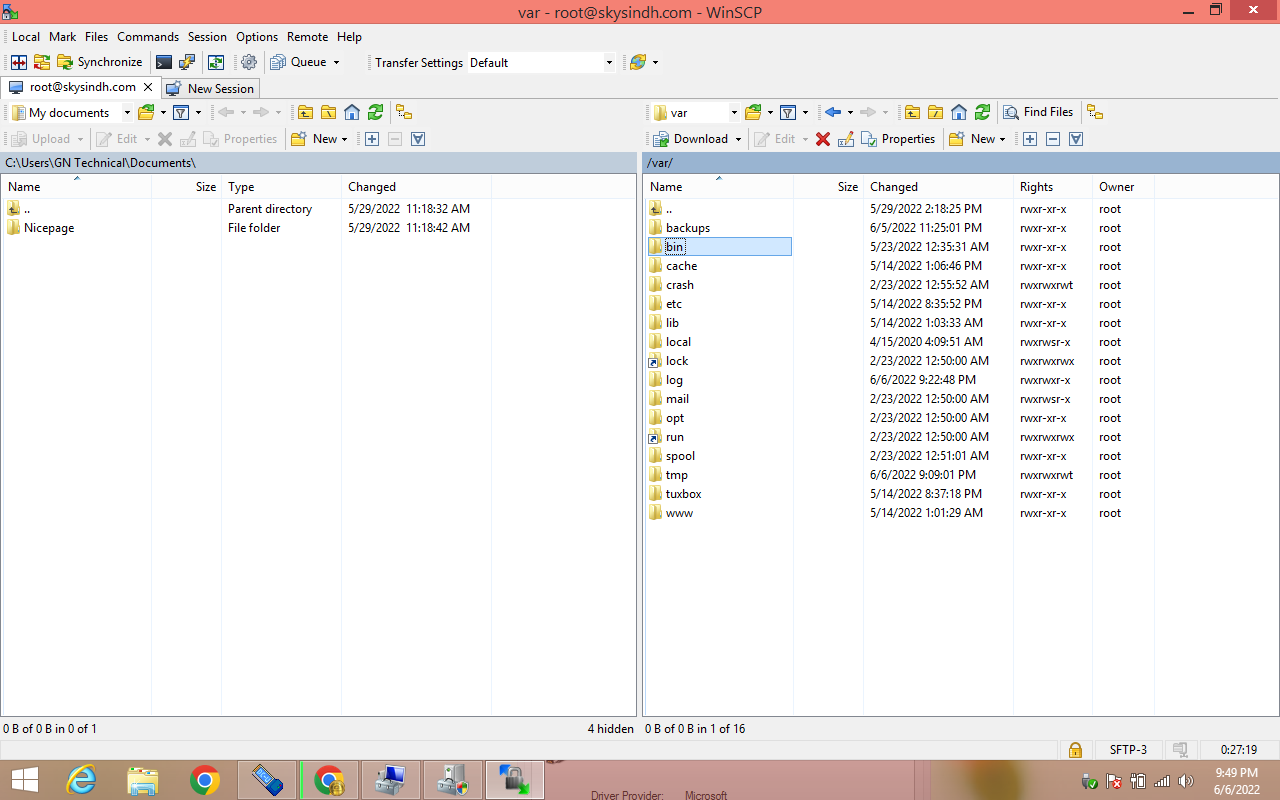Open the Session menu
The image size is (1280, 800).
(x=208, y=37)
